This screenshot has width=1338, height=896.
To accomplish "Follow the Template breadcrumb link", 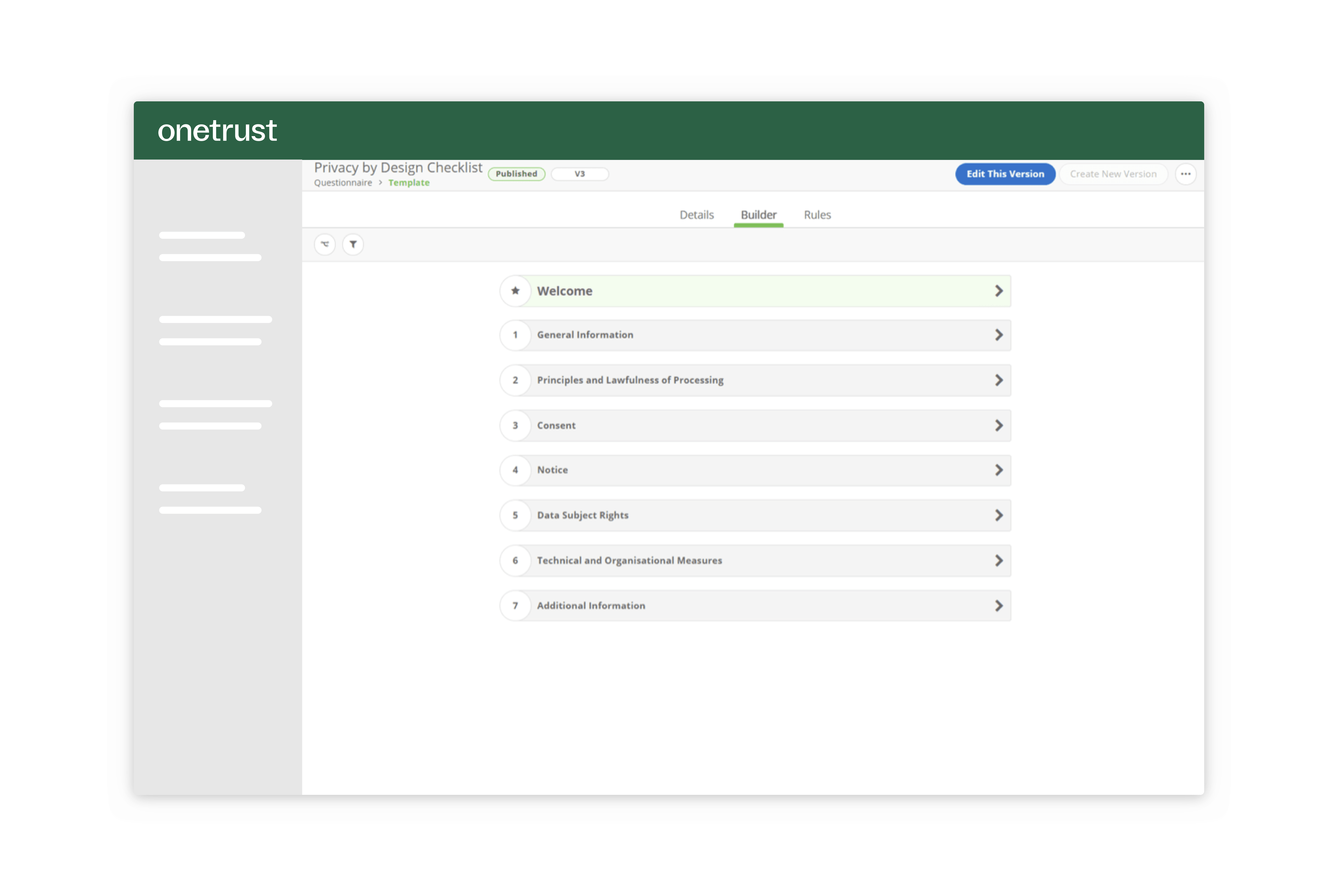I will pyautogui.click(x=409, y=183).
